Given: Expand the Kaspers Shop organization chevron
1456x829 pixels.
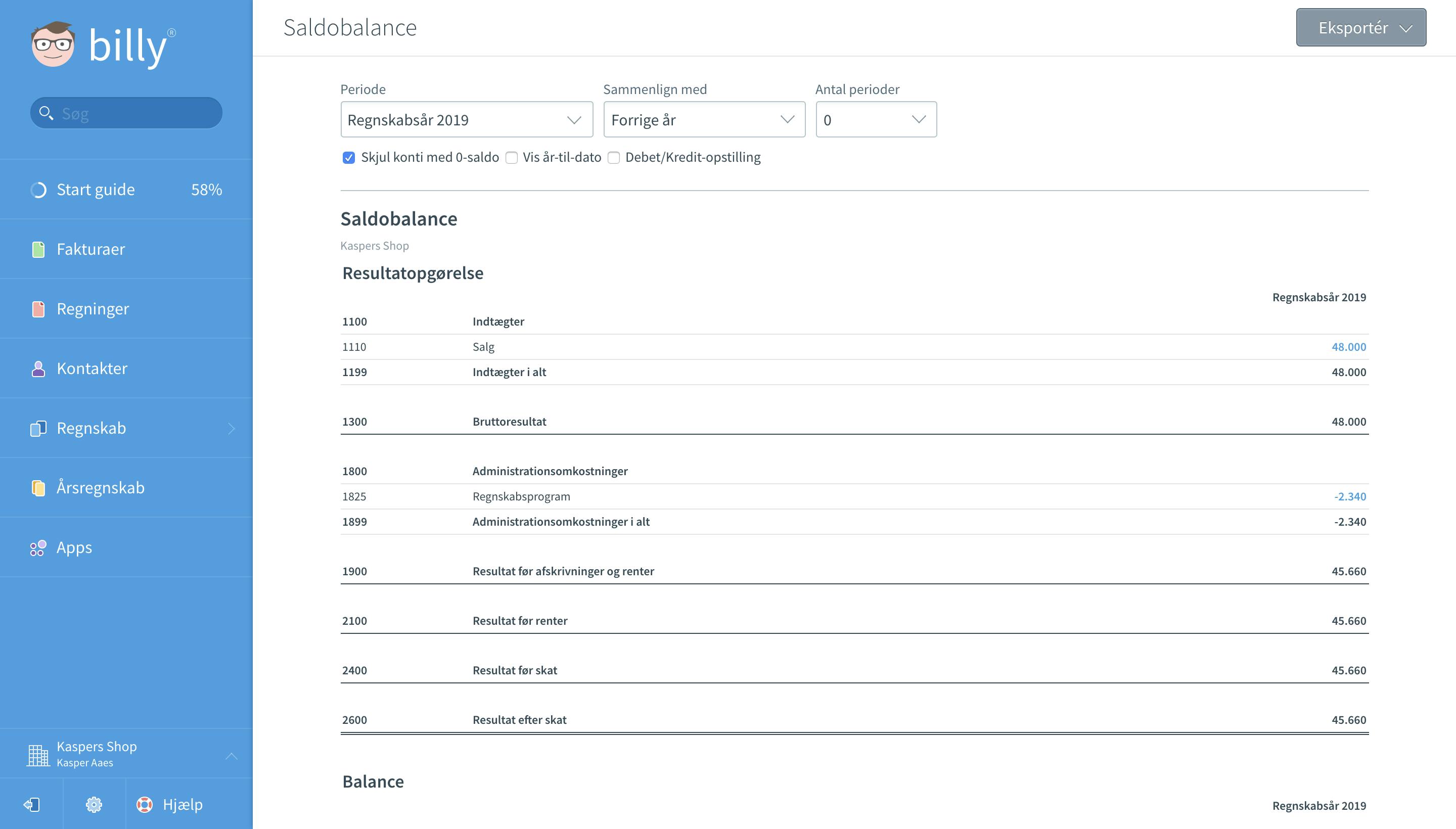Looking at the screenshot, I should pos(231,756).
